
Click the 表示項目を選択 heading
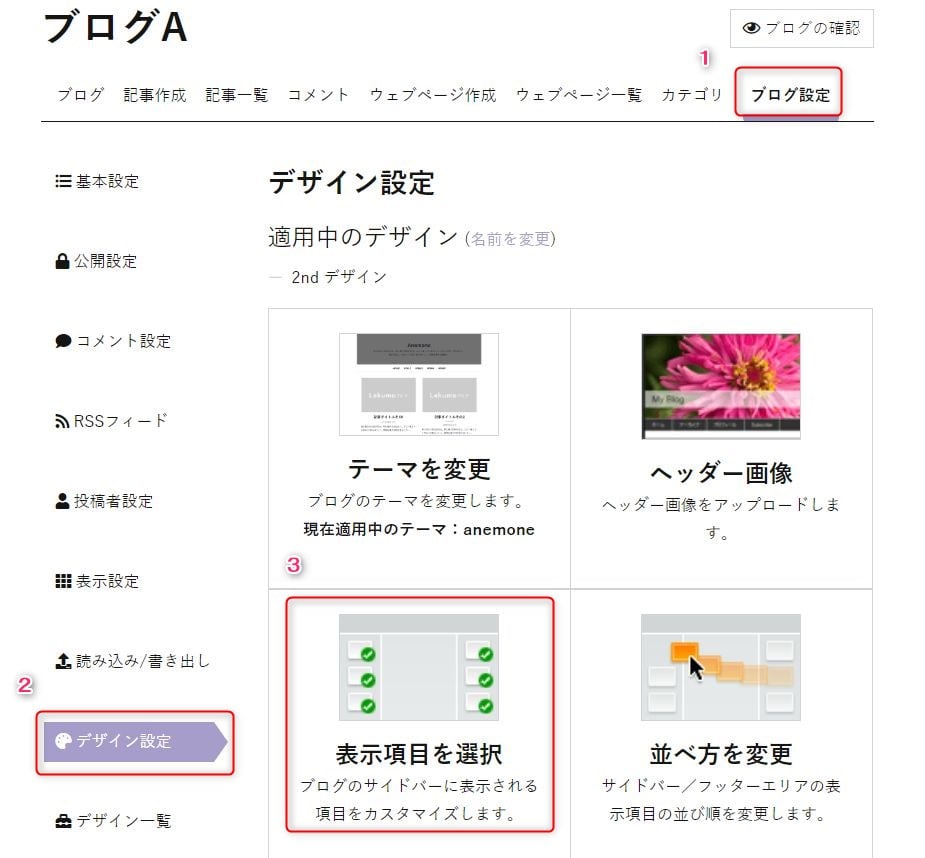[x=419, y=755]
